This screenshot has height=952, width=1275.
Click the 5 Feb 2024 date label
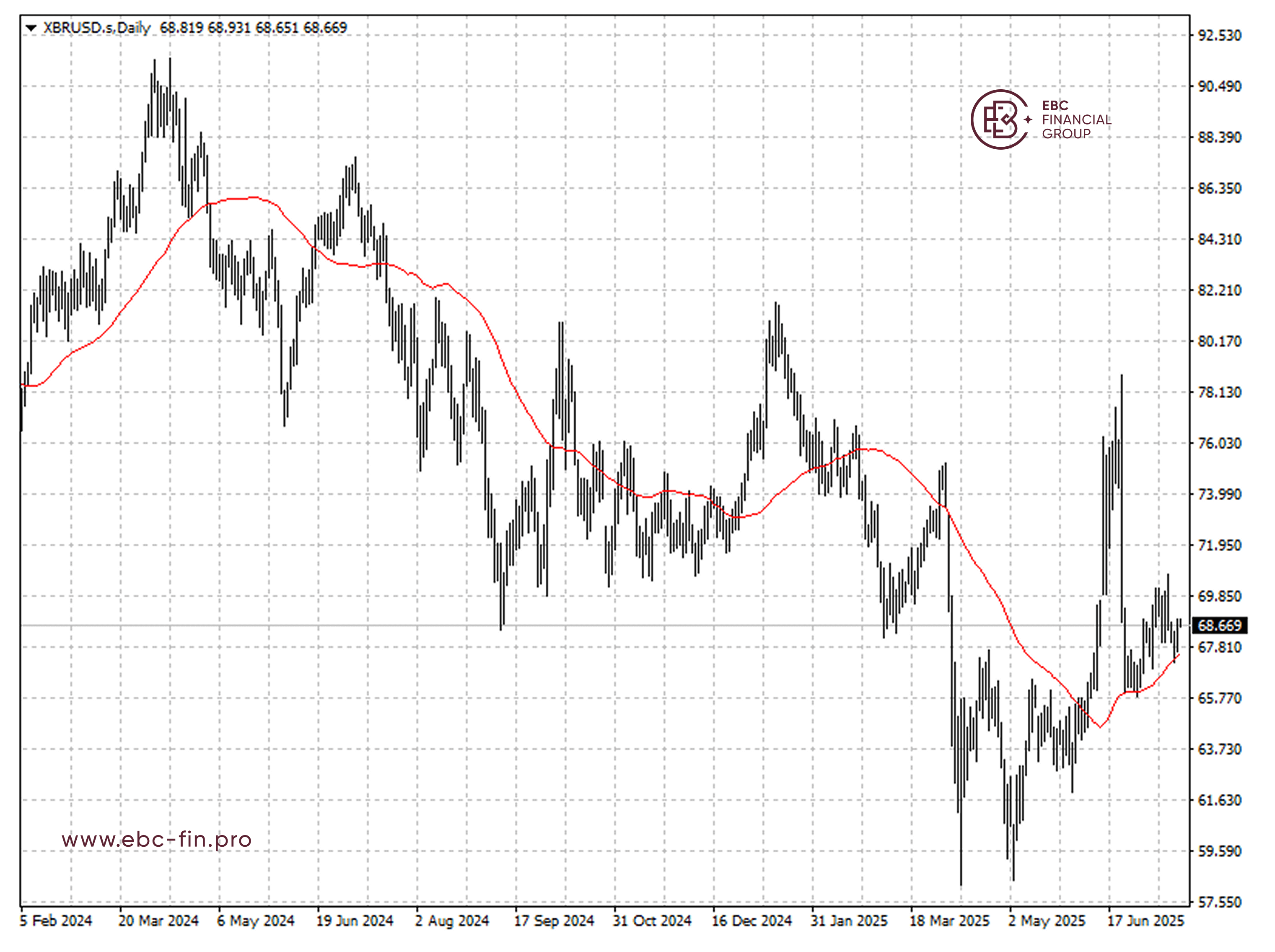[x=56, y=921]
